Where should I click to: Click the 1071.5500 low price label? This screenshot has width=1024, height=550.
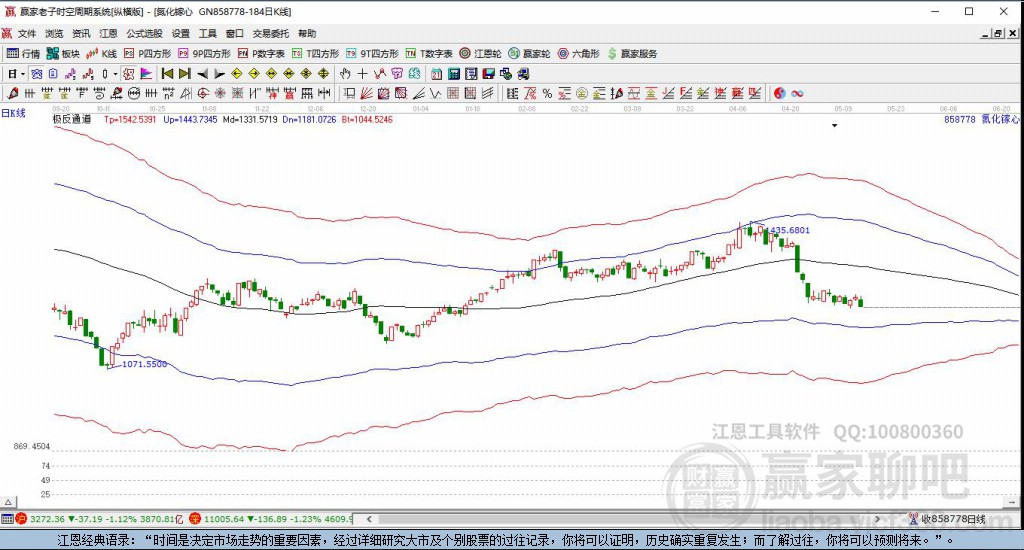[x=144, y=364]
